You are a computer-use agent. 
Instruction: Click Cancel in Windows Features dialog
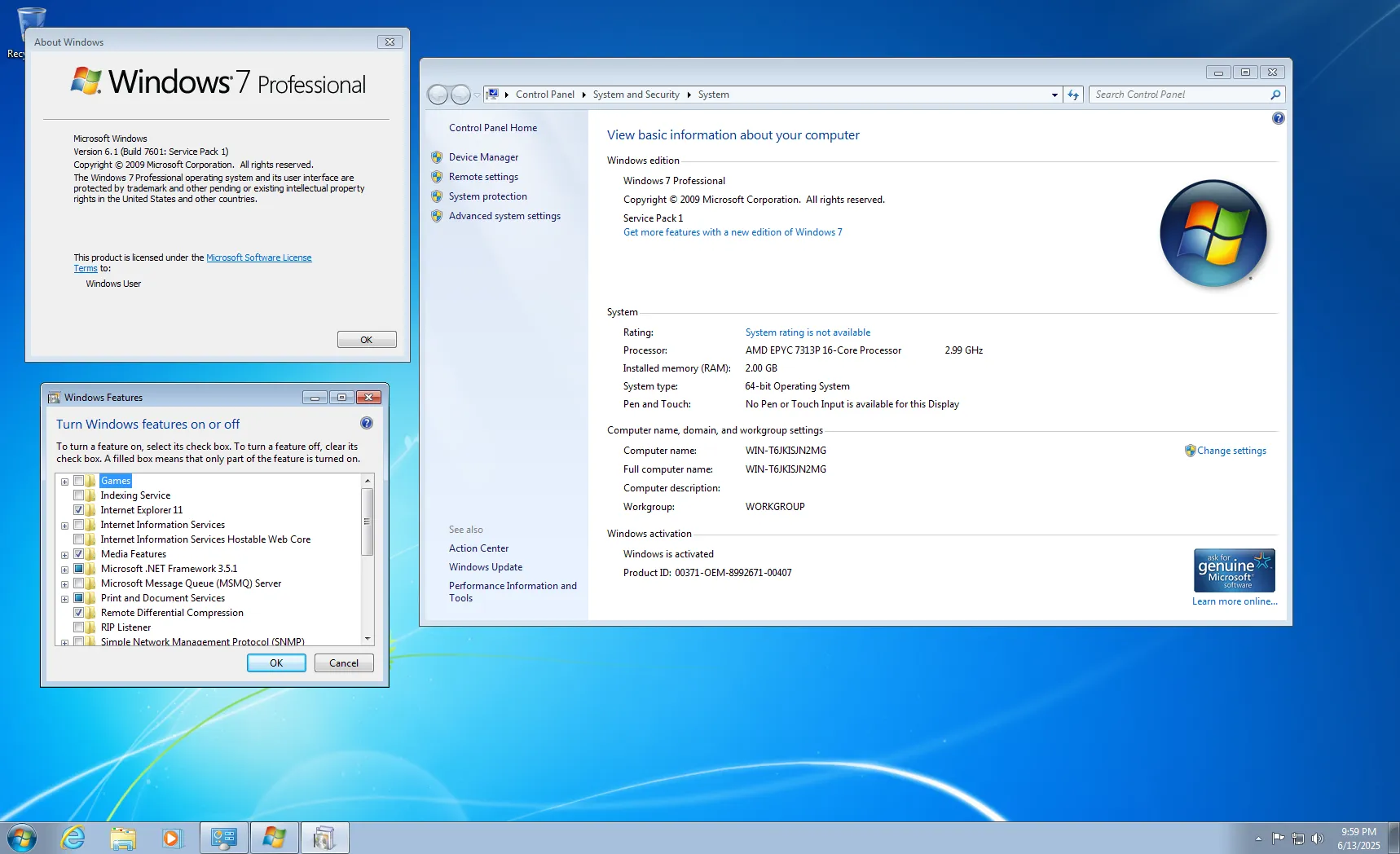coord(344,663)
